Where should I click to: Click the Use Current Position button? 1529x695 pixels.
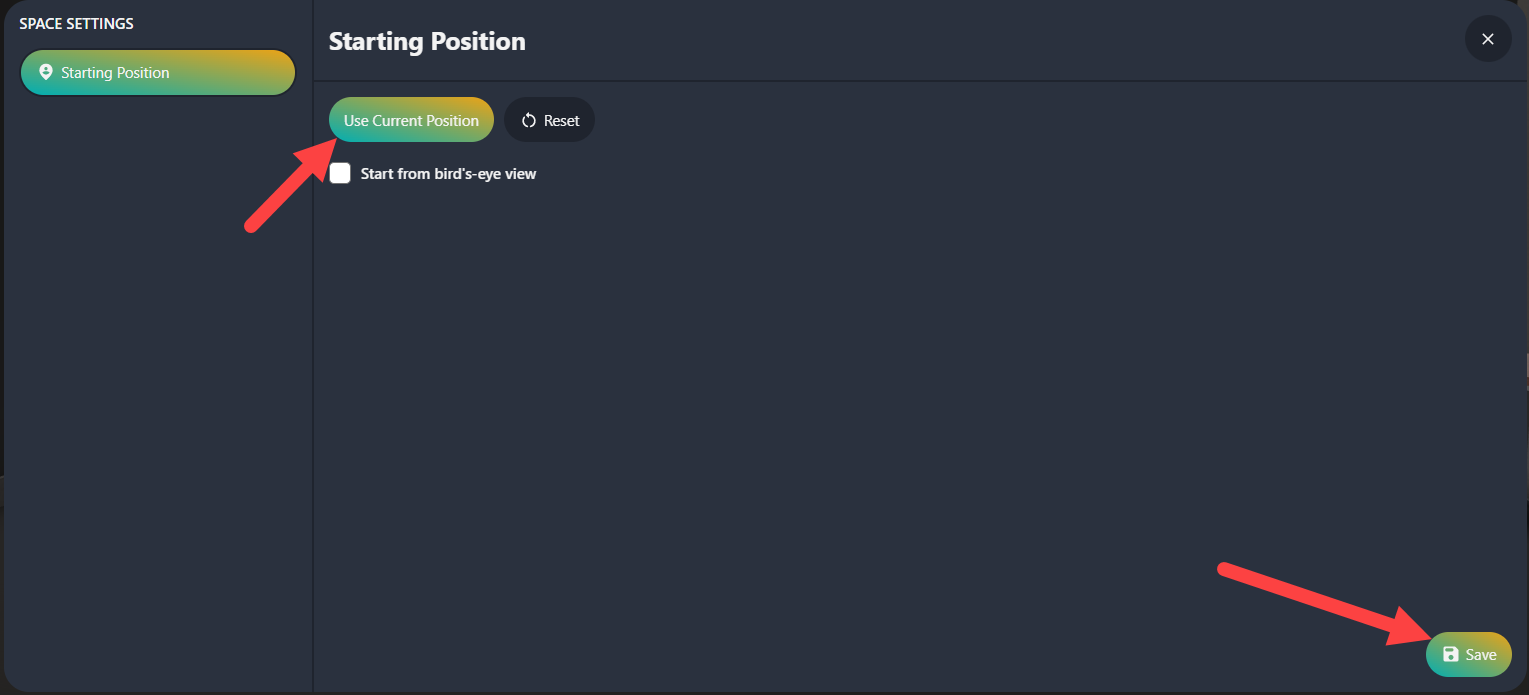click(x=411, y=120)
